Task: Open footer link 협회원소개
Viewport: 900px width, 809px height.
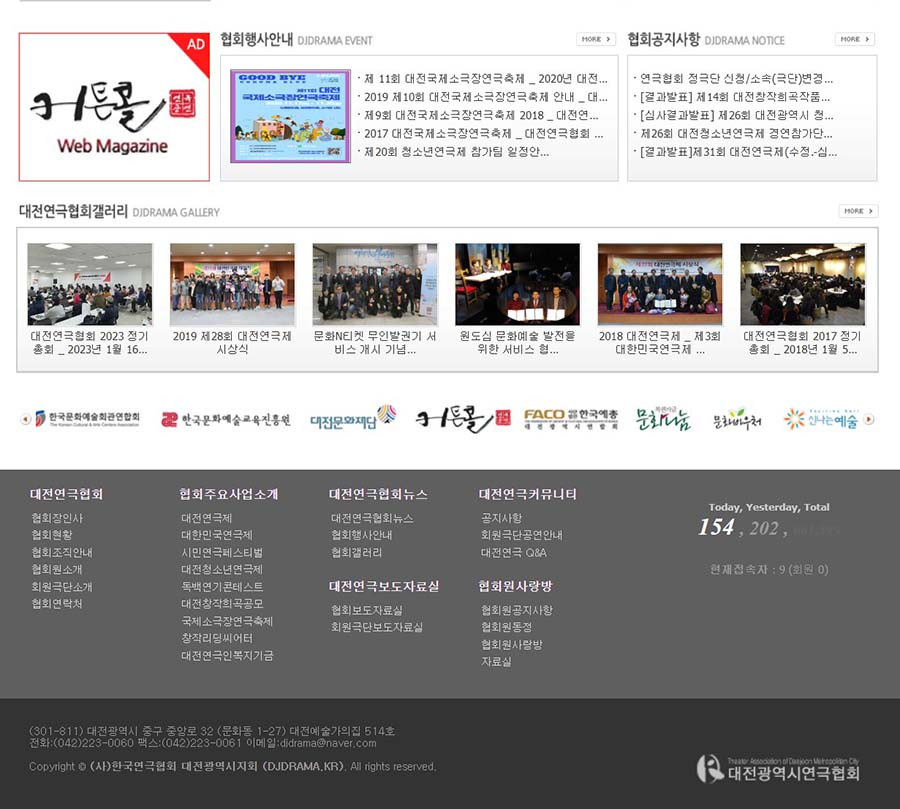Action: (x=57, y=569)
